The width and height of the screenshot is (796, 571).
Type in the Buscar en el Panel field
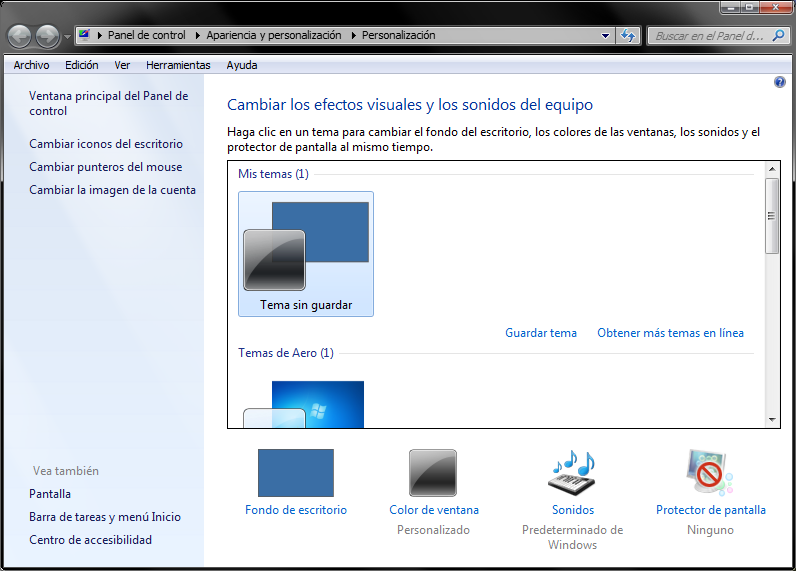710,35
